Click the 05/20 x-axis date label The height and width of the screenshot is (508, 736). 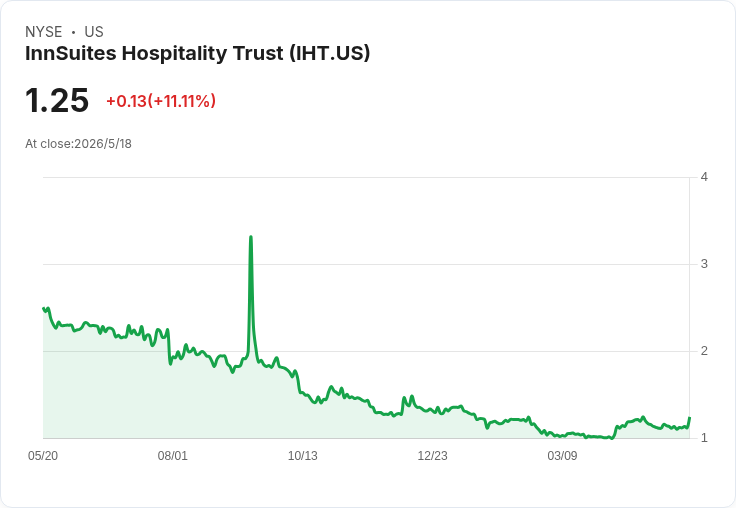pyautogui.click(x=43, y=456)
